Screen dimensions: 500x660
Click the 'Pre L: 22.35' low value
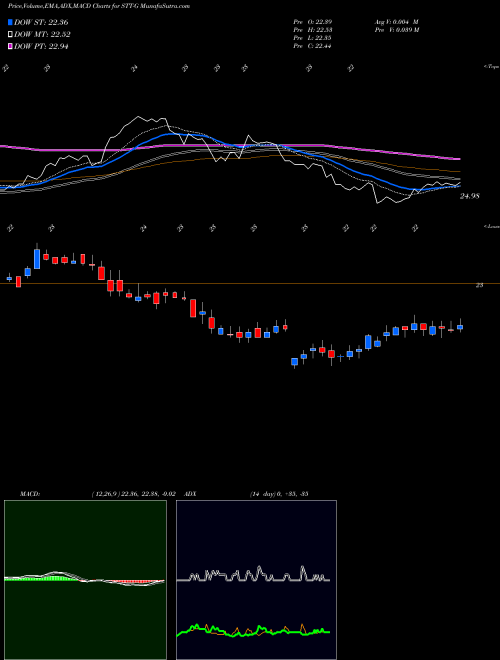(312, 38)
